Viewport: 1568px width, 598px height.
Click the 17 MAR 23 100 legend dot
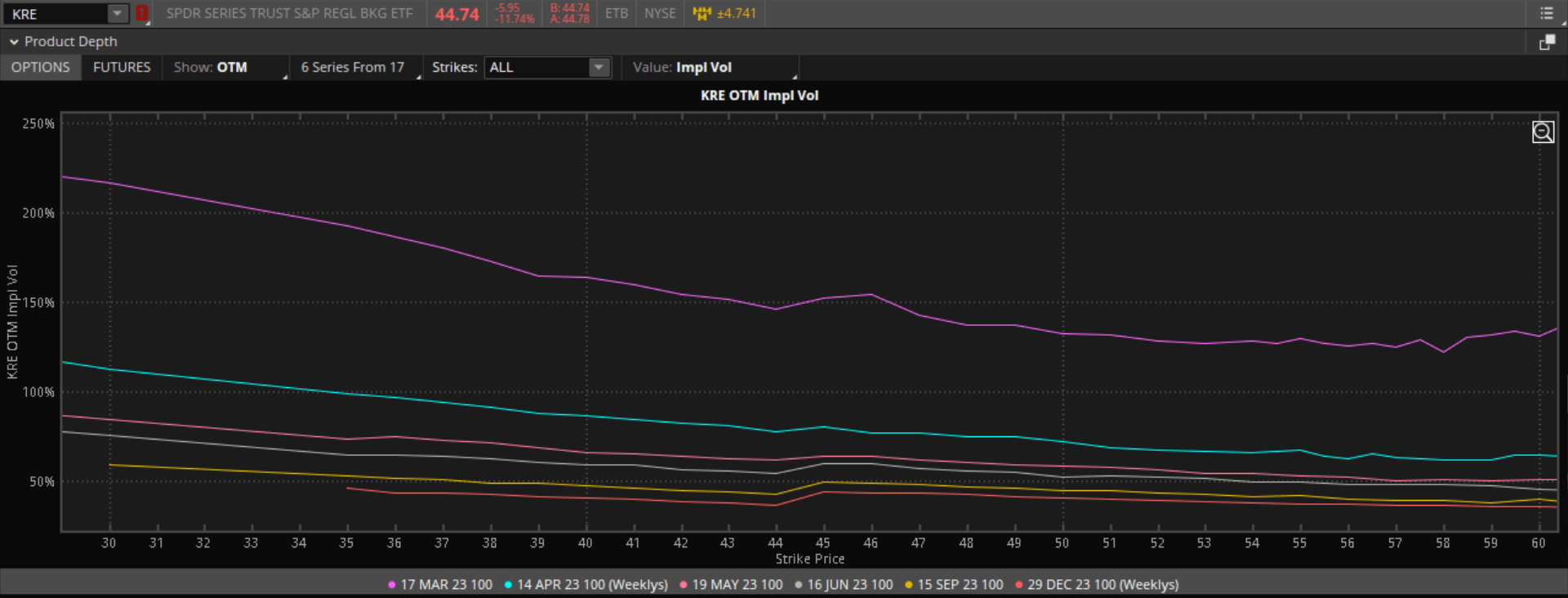(x=392, y=585)
